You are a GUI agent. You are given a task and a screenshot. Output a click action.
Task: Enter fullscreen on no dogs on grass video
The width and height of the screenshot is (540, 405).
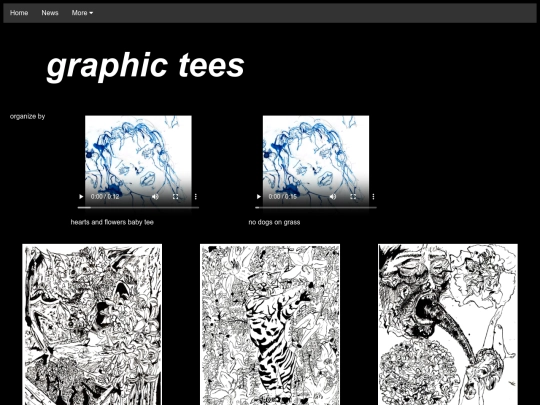click(353, 197)
